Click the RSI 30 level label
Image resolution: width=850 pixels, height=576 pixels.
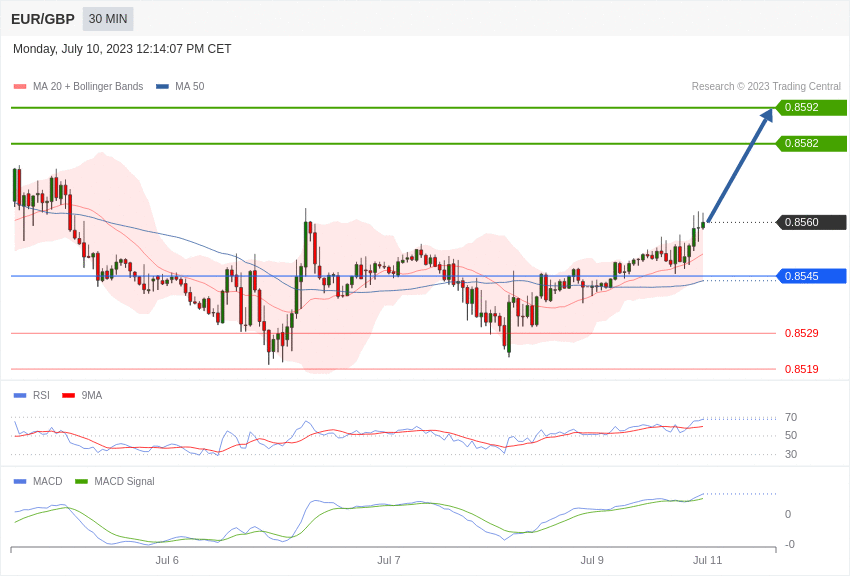click(791, 455)
